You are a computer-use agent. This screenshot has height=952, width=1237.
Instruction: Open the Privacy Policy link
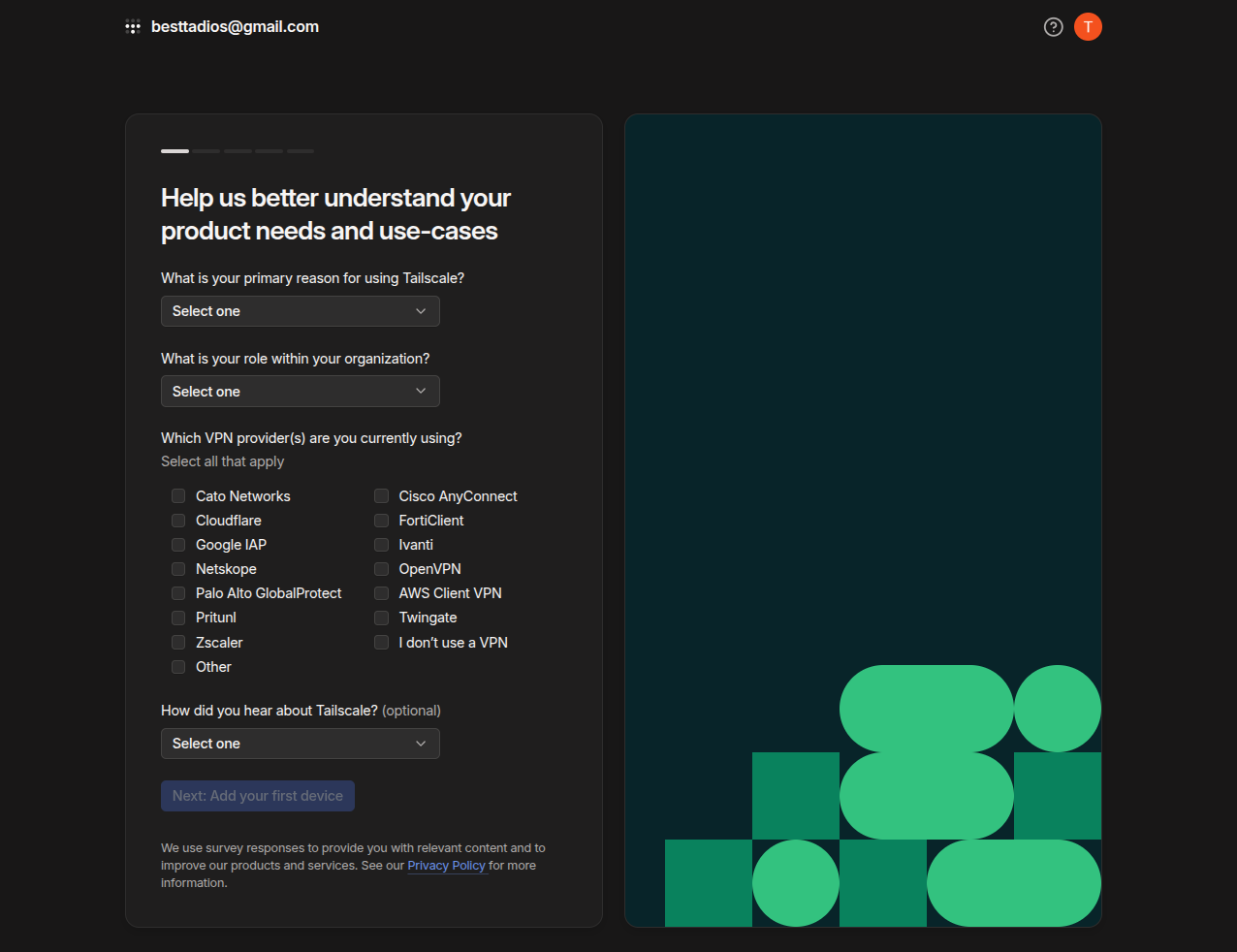coord(446,866)
